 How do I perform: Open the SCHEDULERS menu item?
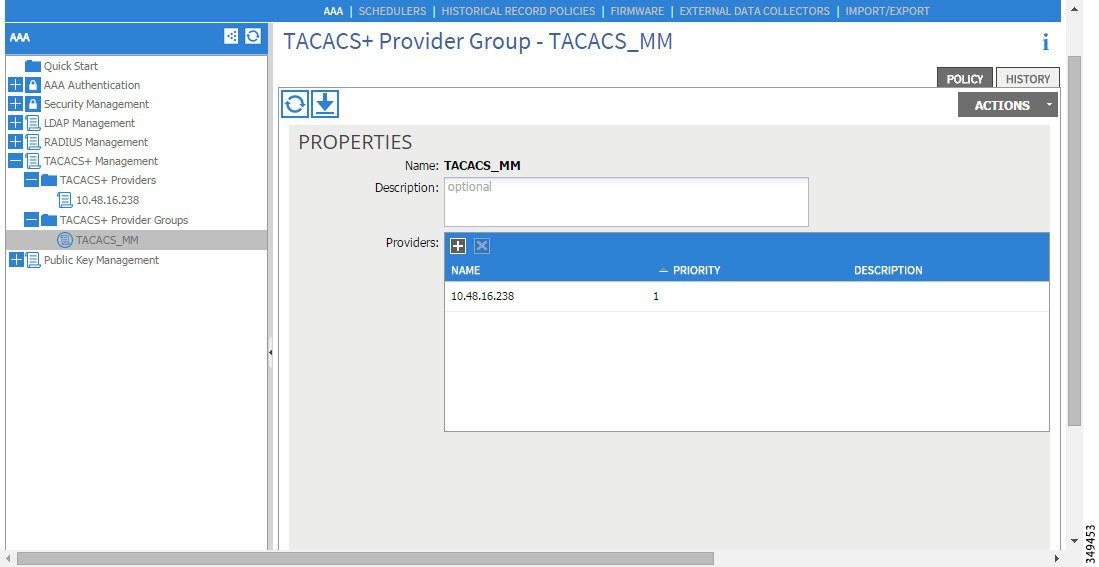(x=392, y=11)
